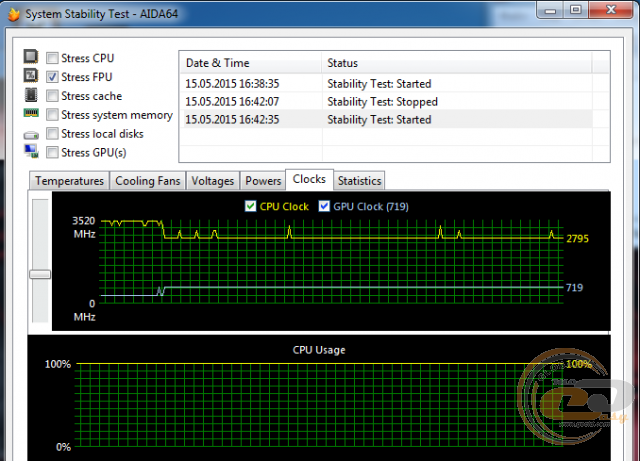Image resolution: width=640 pixels, height=461 pixels.
Task: Click the monitor icon beside Stress GPU(s)
Action: (31, 151)
